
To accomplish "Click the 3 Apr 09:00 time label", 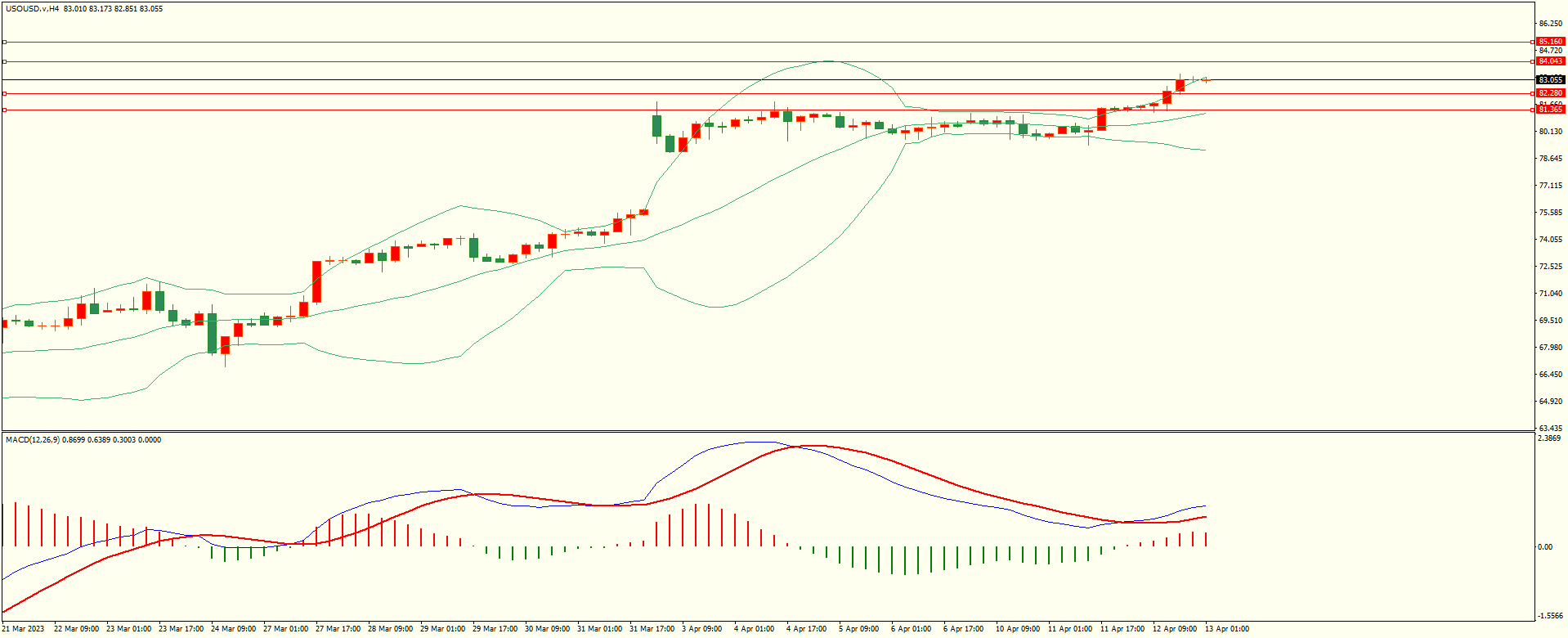I will [x=701, y=629].
